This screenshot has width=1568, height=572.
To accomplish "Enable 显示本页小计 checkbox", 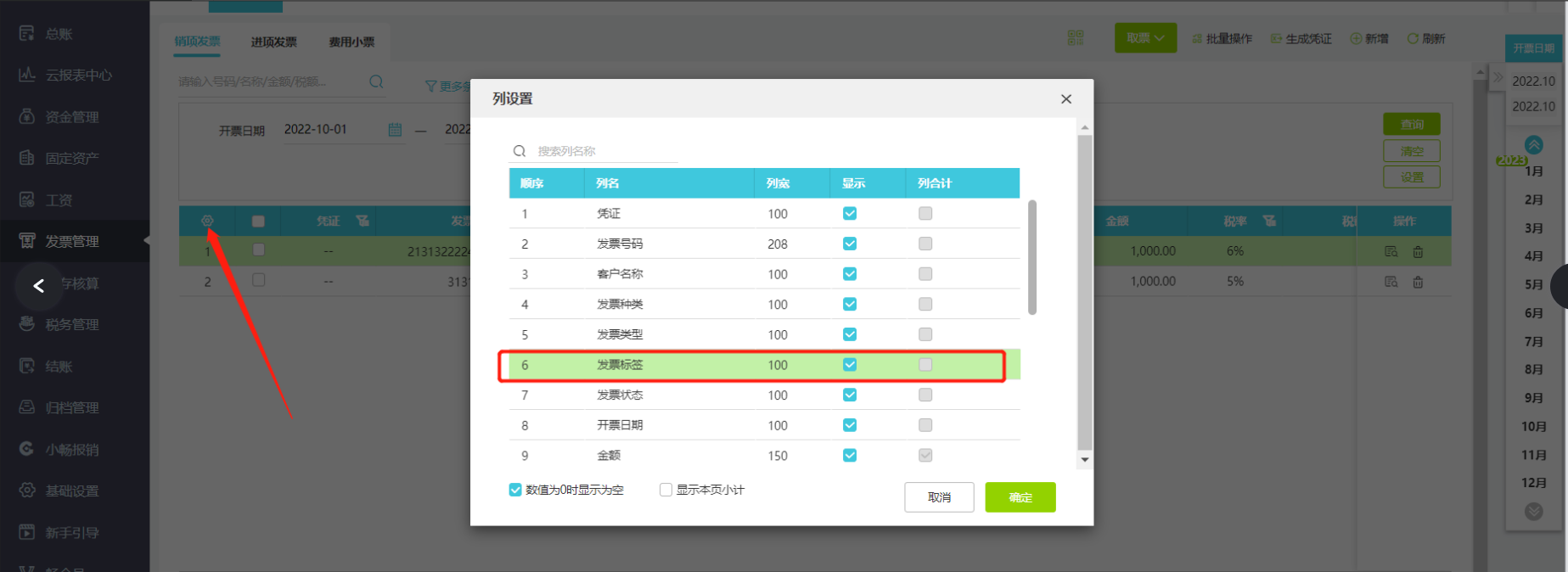I will (666, 490).
